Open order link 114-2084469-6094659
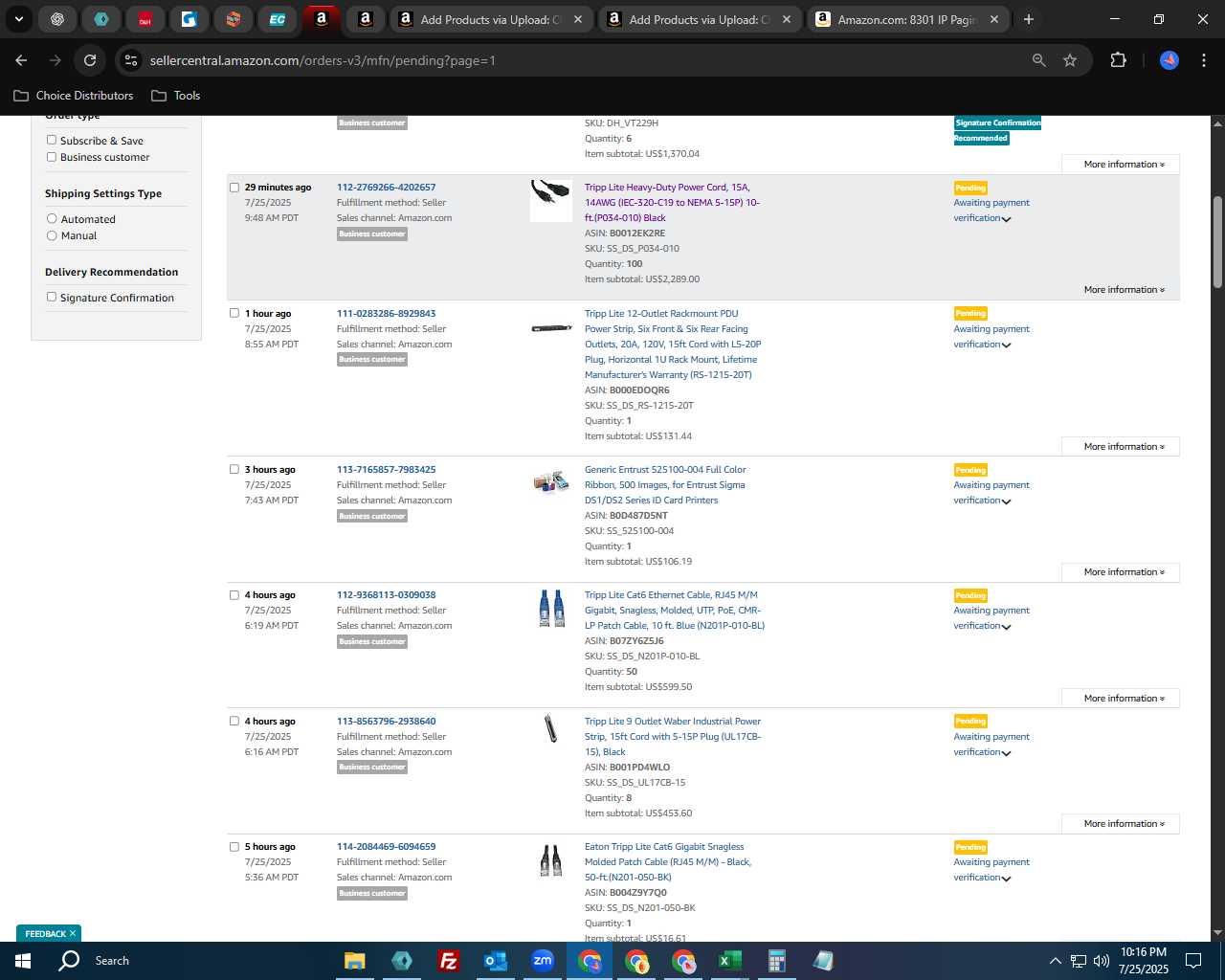The width and height of the screenshot is (1225, 980). [386, 847]
